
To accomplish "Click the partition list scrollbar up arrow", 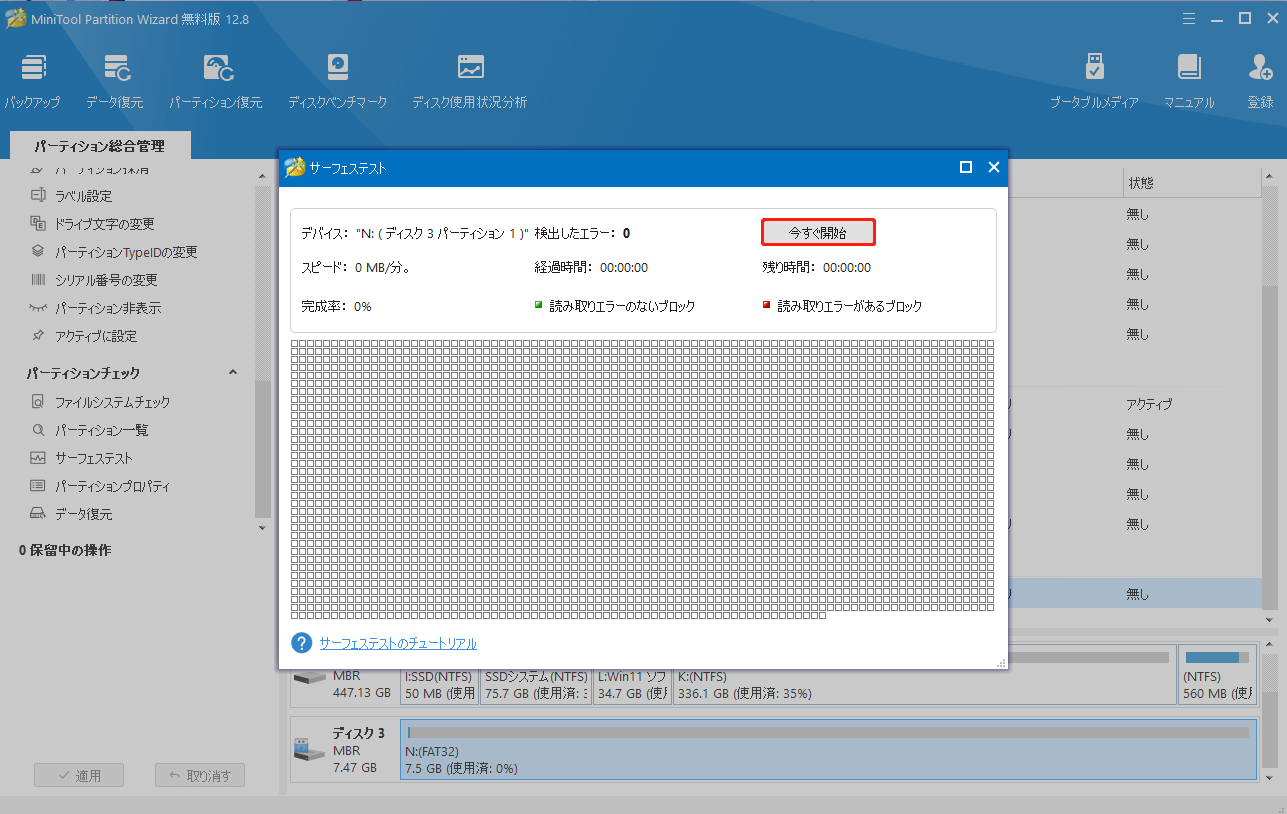I will (1269, 174).
